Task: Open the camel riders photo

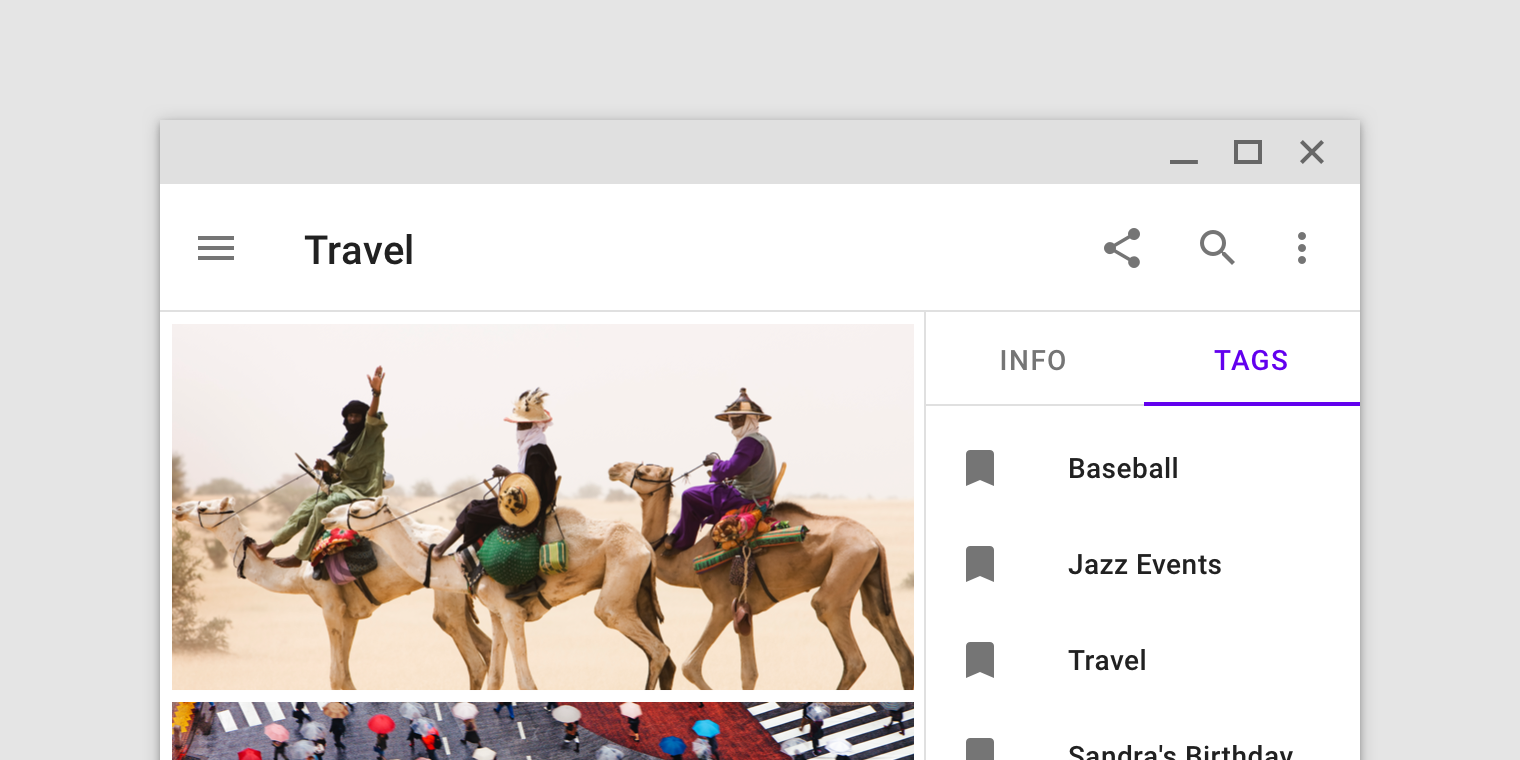Action: pos(543,507)
